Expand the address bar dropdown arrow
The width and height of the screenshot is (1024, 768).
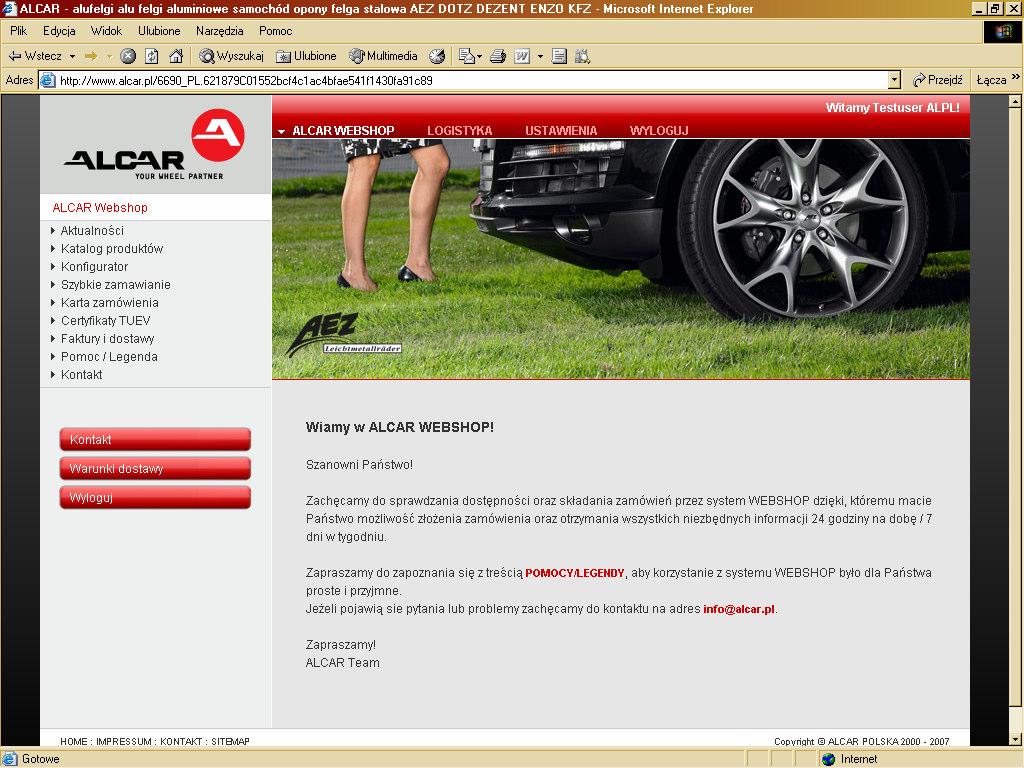click(894, 80)
